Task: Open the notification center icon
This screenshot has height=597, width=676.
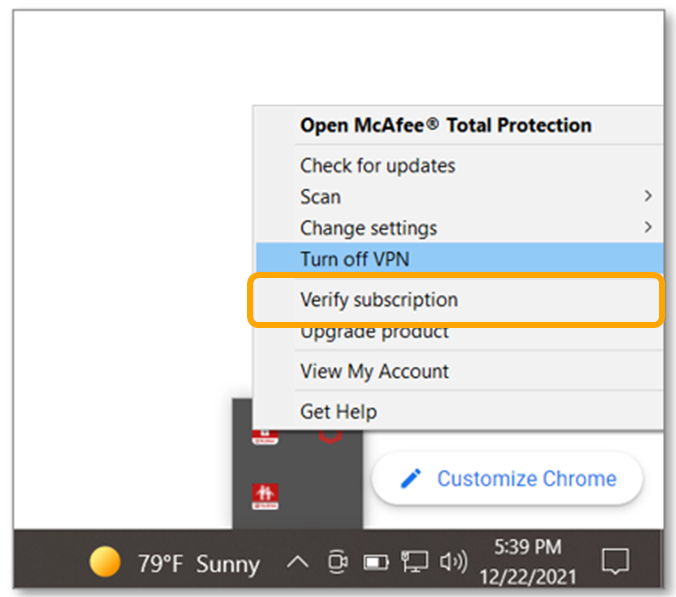Action: pyautogui.click(x=615, y=563)
